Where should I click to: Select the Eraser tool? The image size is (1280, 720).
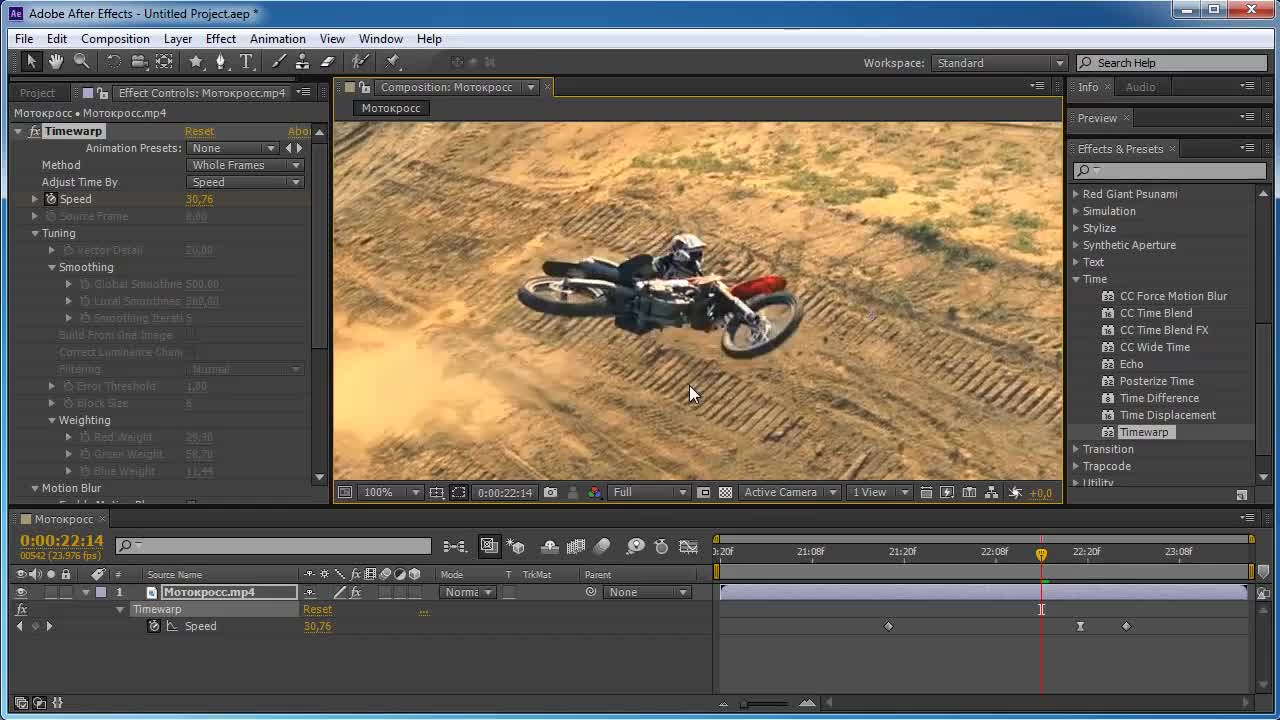327,62
